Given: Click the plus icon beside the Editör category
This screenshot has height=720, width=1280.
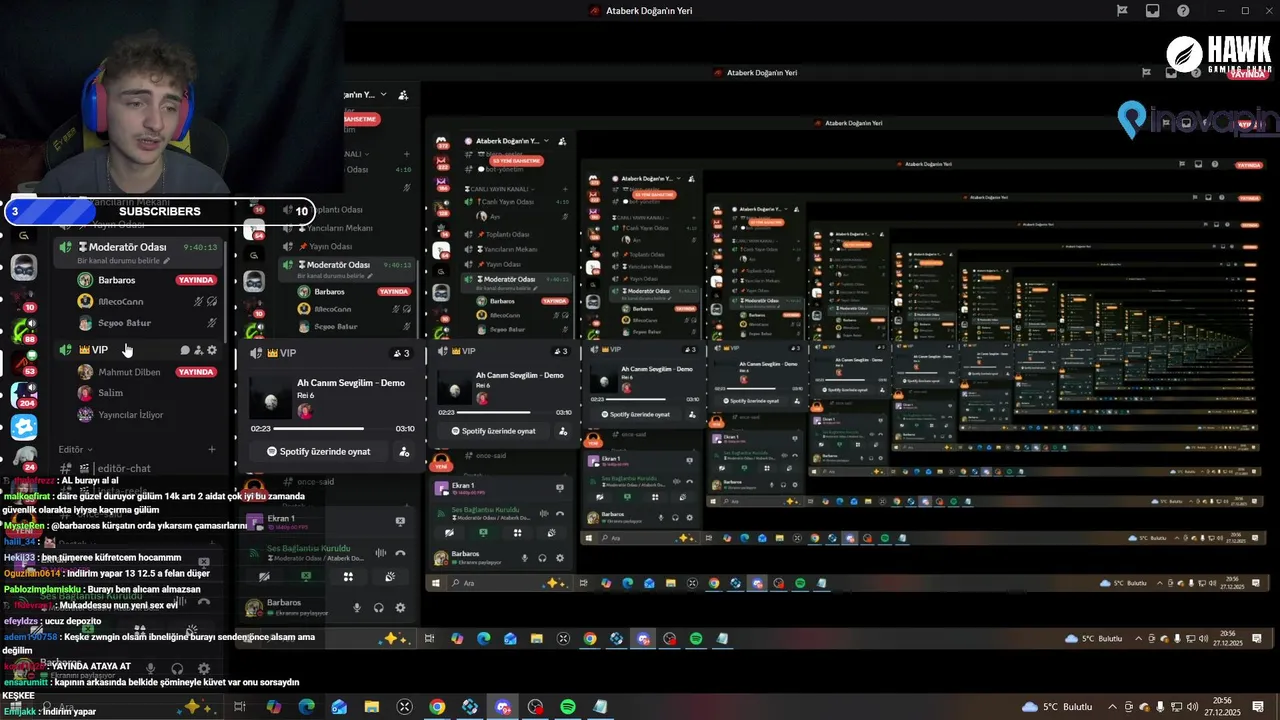Looking at the screenshot, I should point(211,450).
